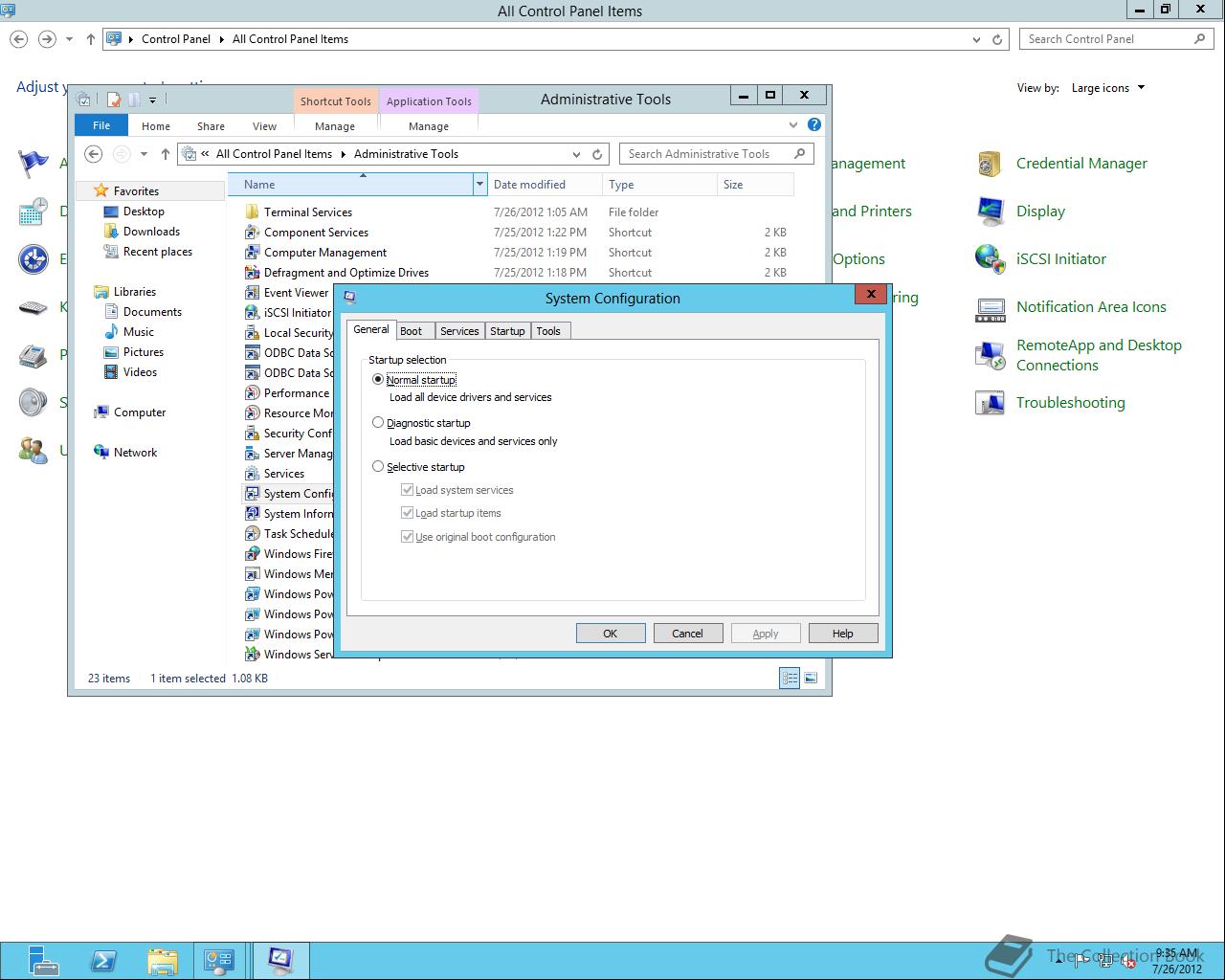Open Customize Quick Access Toolbar dropdown

click(x=152, y=99)
